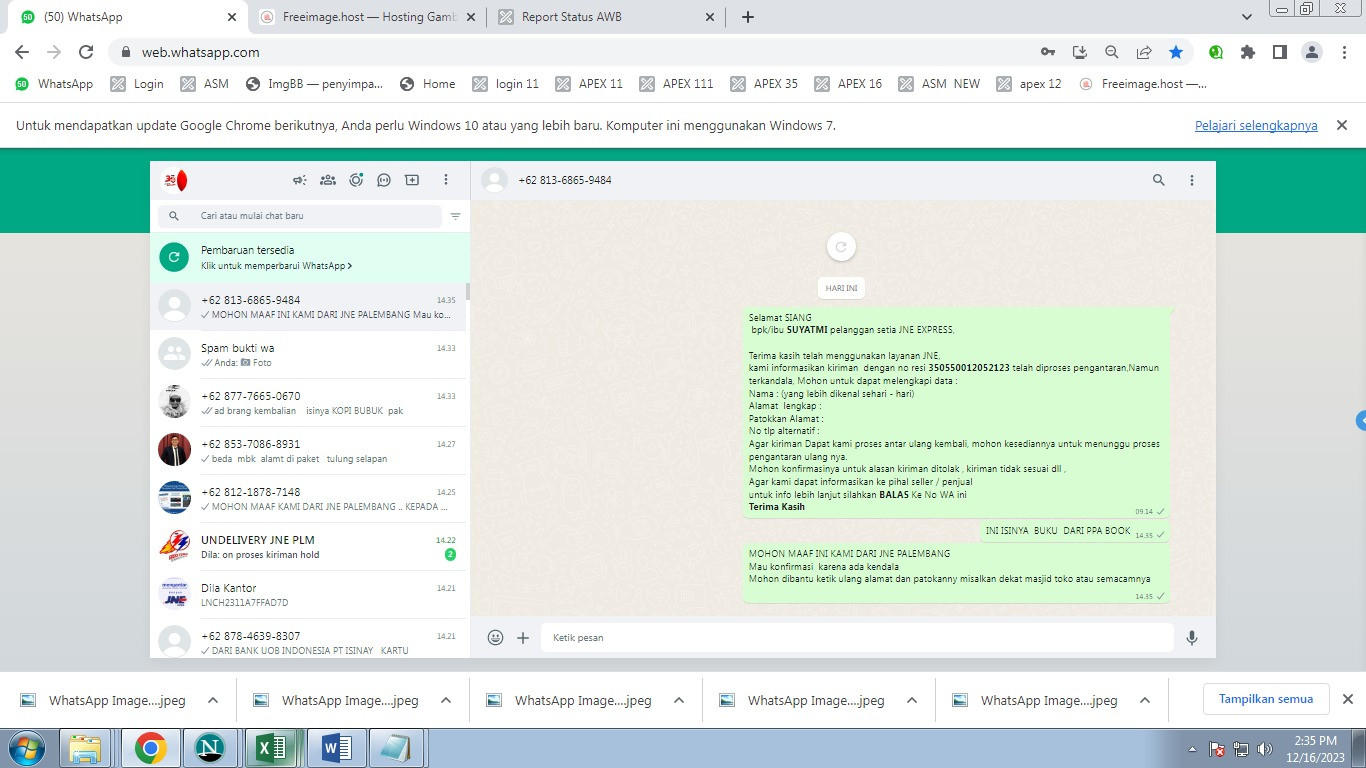This screenshot has width=1366, height=768.
Task: Open the Status ring icon in WhatsApp
Action: 356,180
